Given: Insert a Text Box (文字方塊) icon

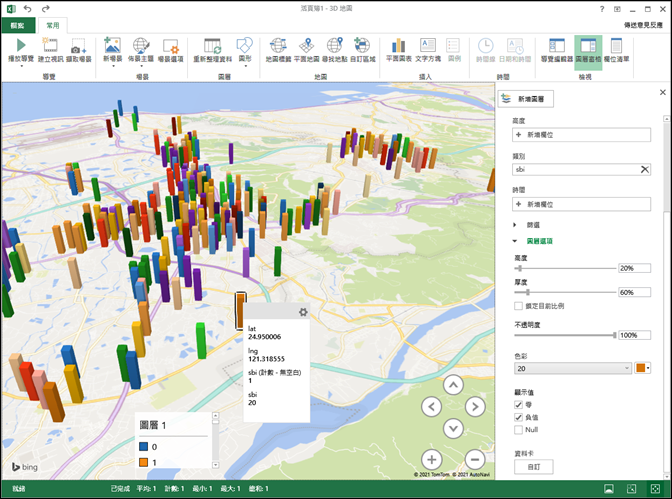Looking at the screenshot, I should (x=428, y=45).
